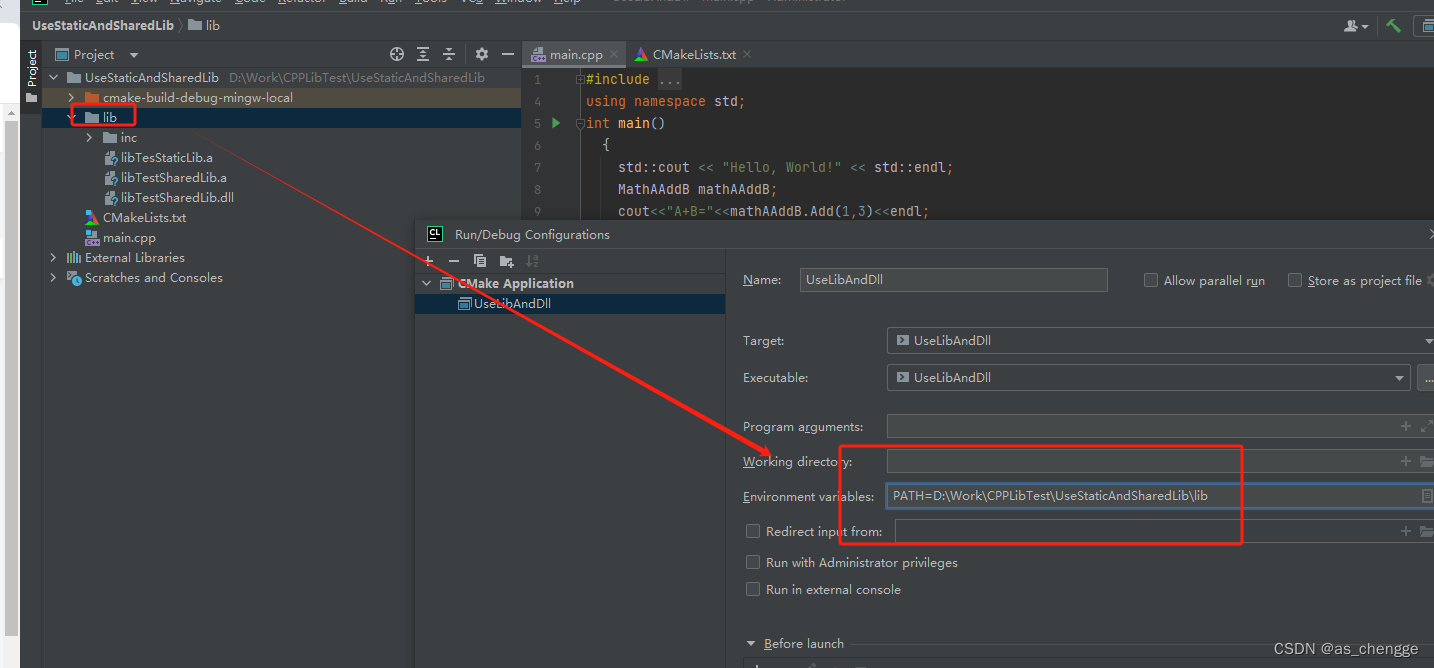
Task: Expand the Before launch section
Action: (x=752, y=643)
